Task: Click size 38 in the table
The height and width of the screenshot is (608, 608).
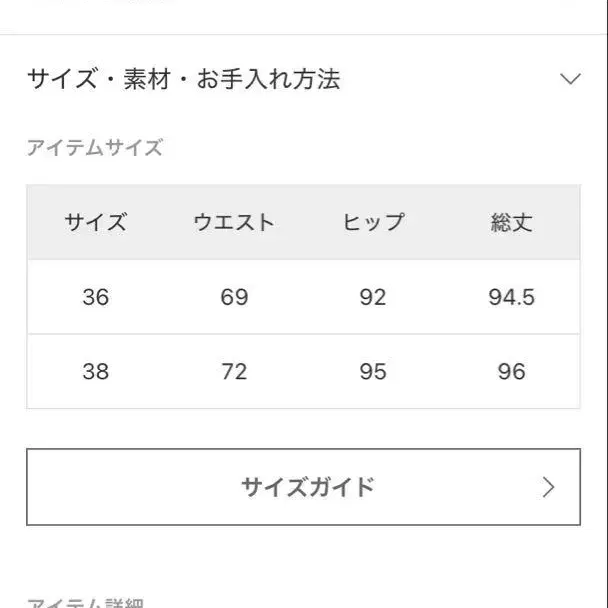Action: point(96,372)
